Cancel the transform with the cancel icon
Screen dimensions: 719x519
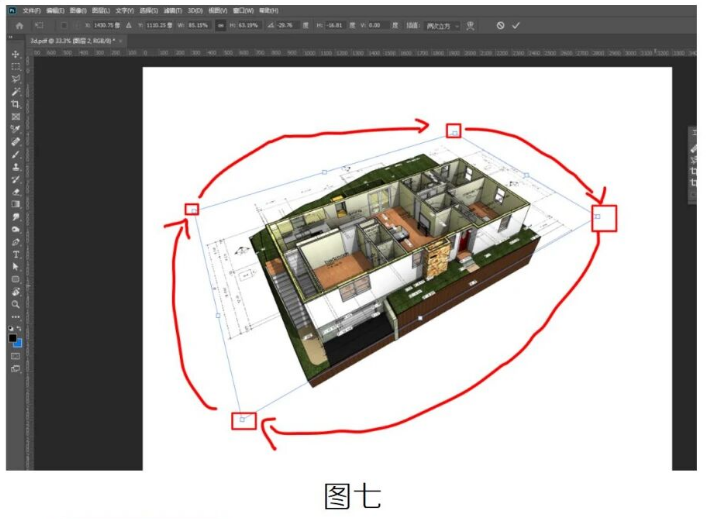(500, 26)
